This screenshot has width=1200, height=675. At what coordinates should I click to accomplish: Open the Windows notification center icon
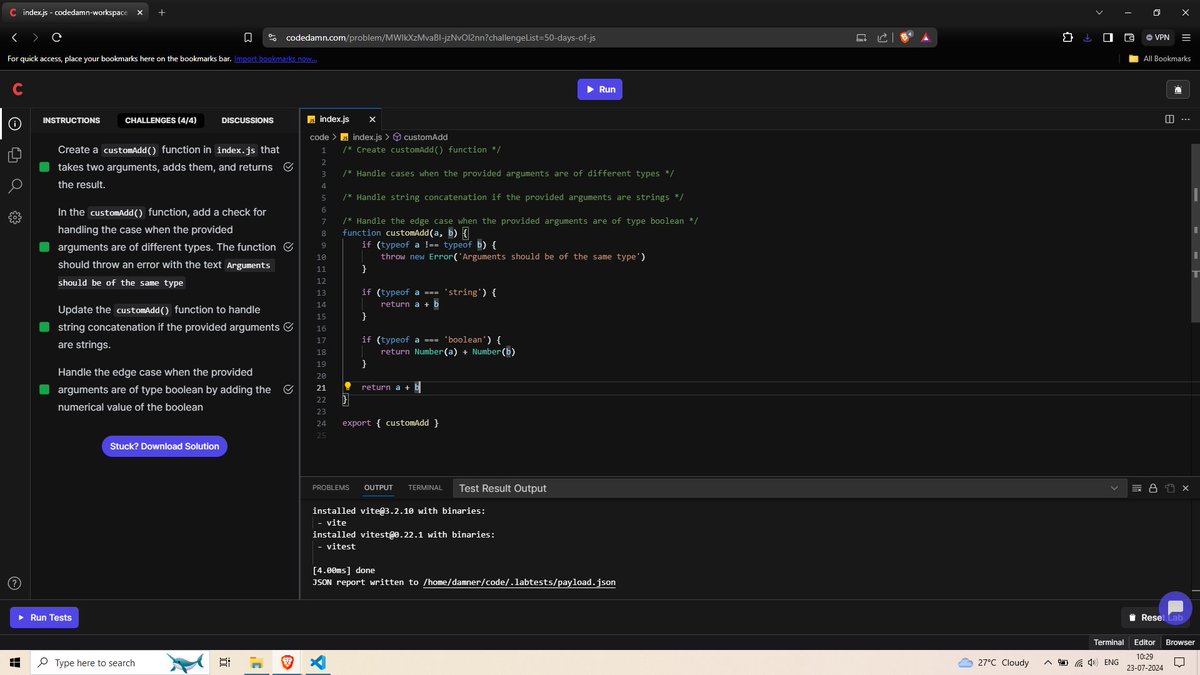[1179, 662]
